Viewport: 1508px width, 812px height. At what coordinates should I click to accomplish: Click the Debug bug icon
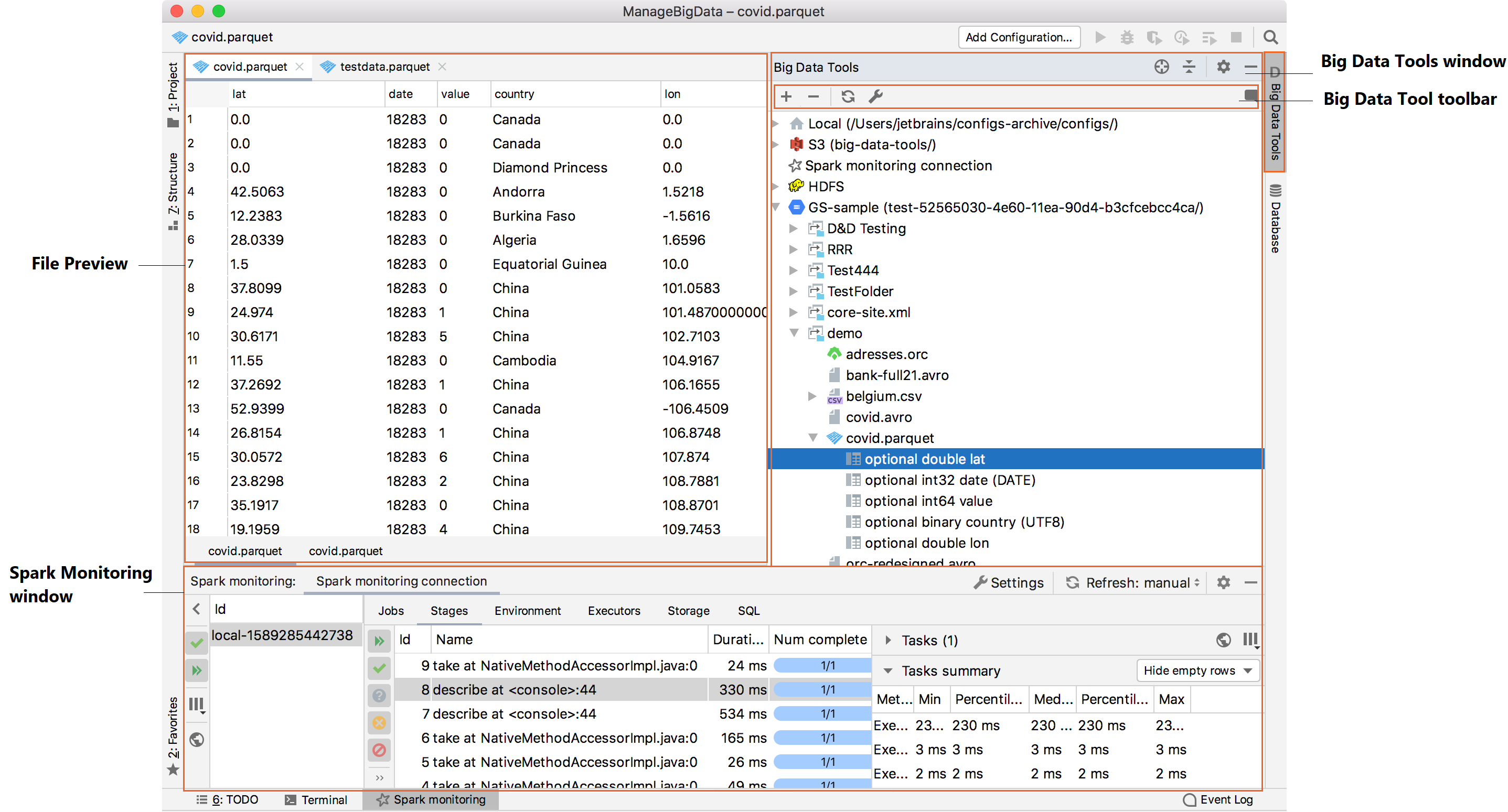[x=1127, y=37]
